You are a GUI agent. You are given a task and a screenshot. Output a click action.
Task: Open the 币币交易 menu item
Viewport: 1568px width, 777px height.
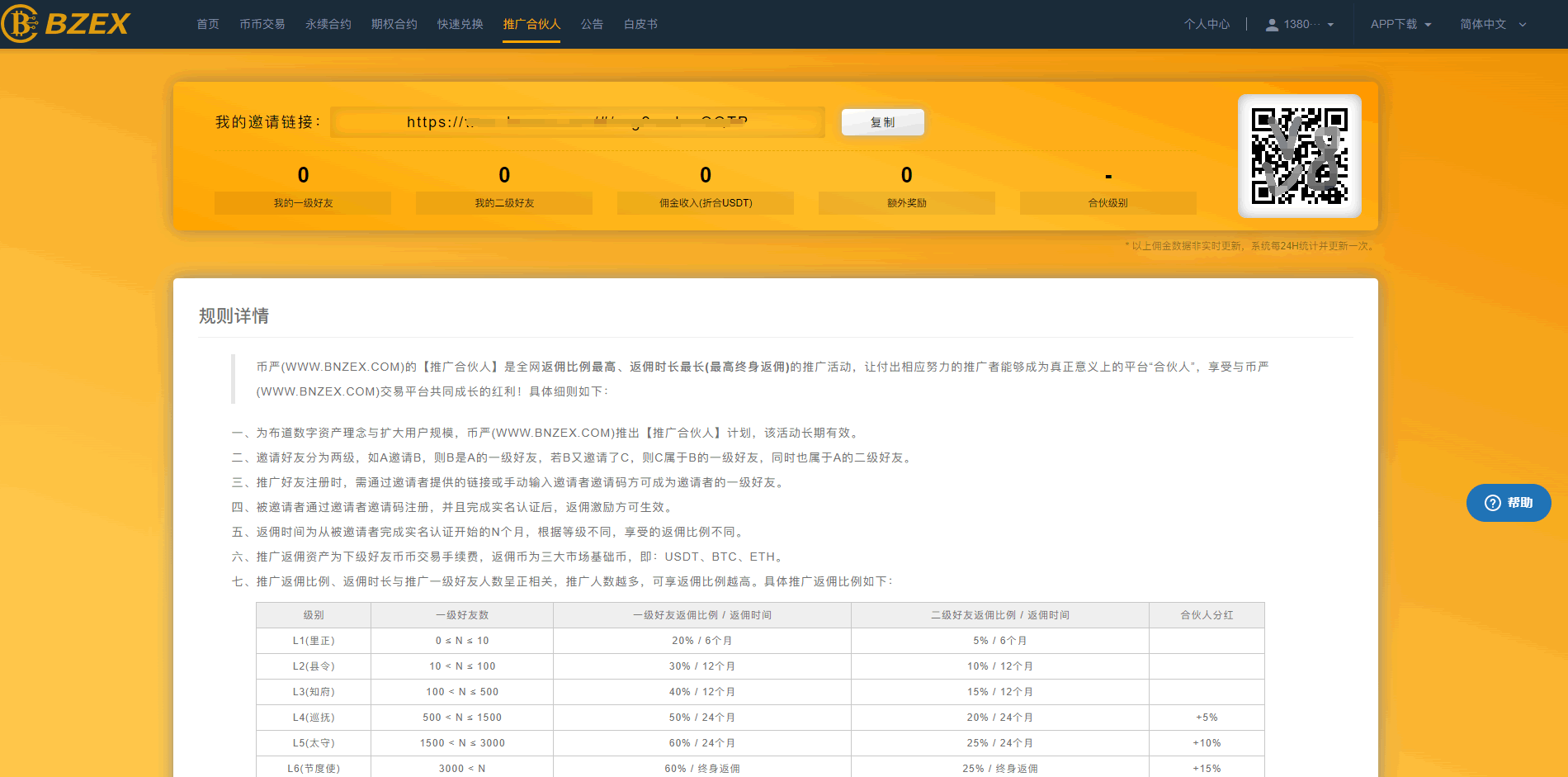click(x=262, y=25)
